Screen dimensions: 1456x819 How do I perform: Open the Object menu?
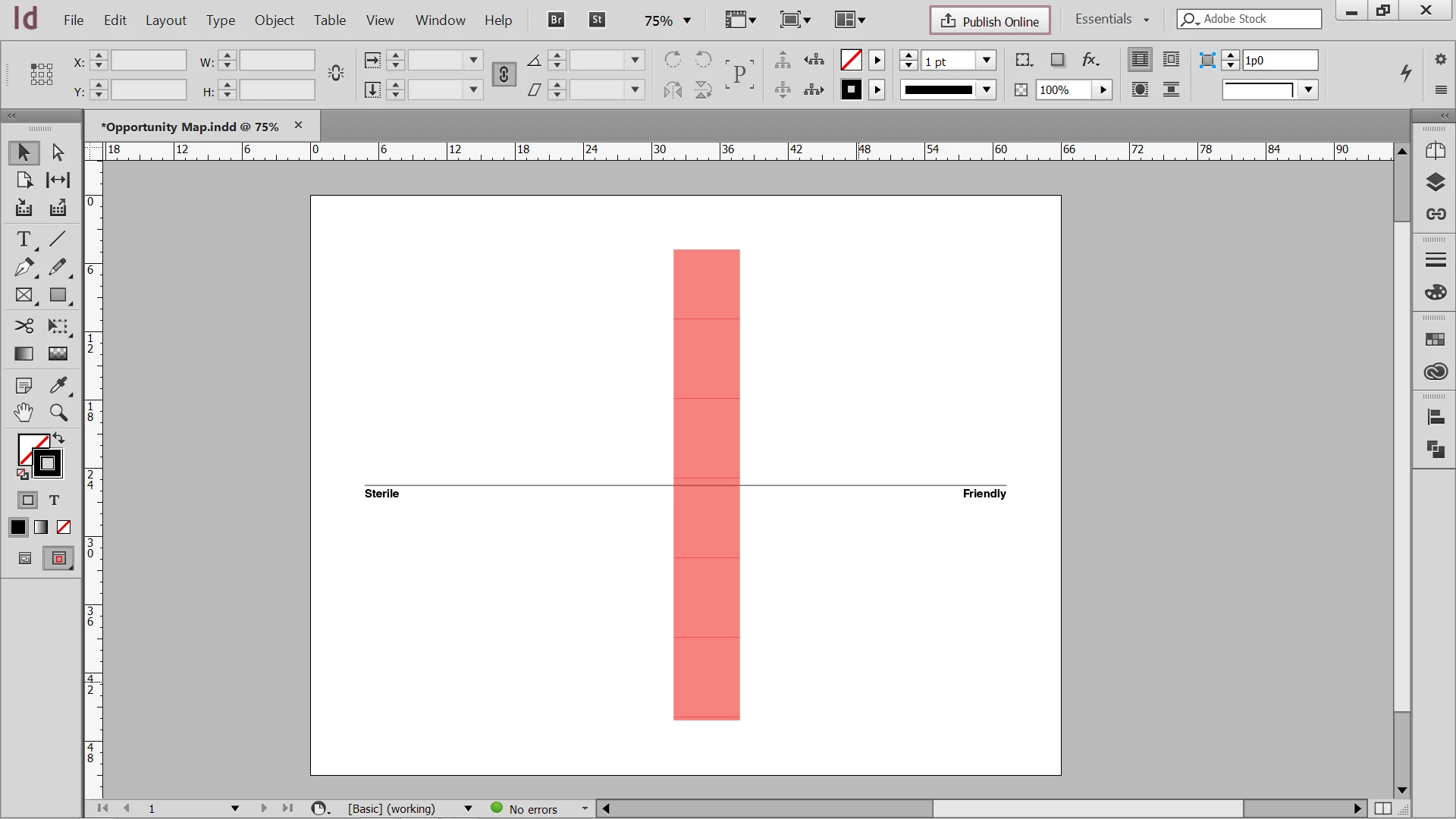click(x=274, y=20)
